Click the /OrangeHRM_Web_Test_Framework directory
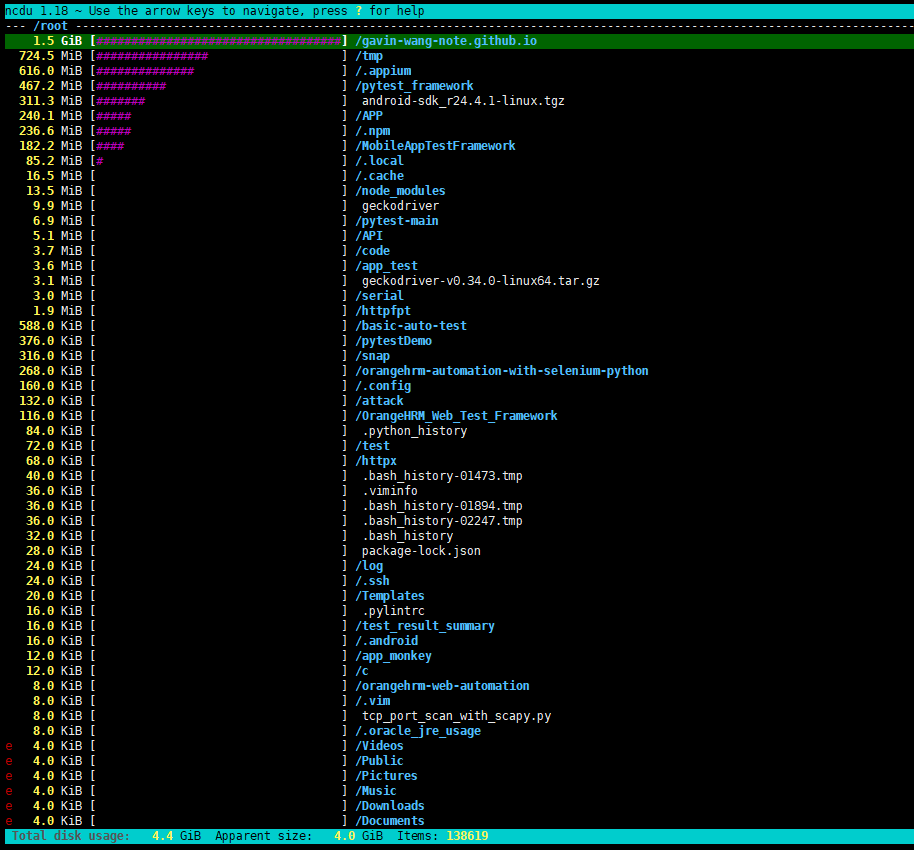Image resolution: width=914 pixels, height=850 pixels. [456, 416]
